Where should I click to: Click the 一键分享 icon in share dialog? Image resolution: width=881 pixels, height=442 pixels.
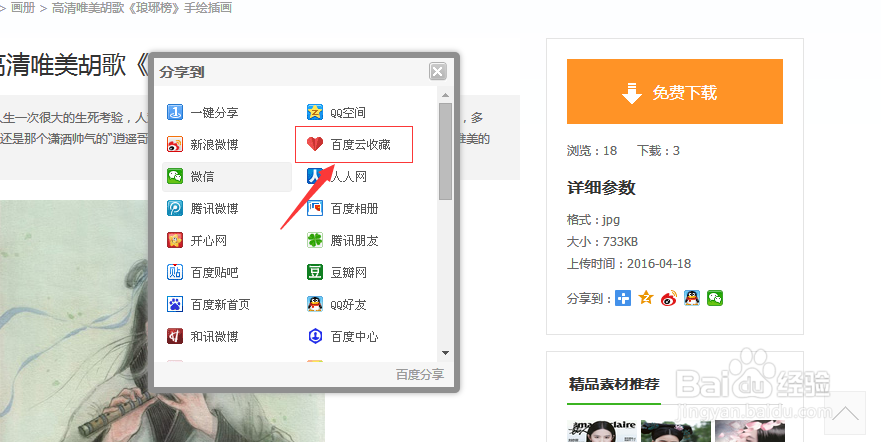point(175,112)
